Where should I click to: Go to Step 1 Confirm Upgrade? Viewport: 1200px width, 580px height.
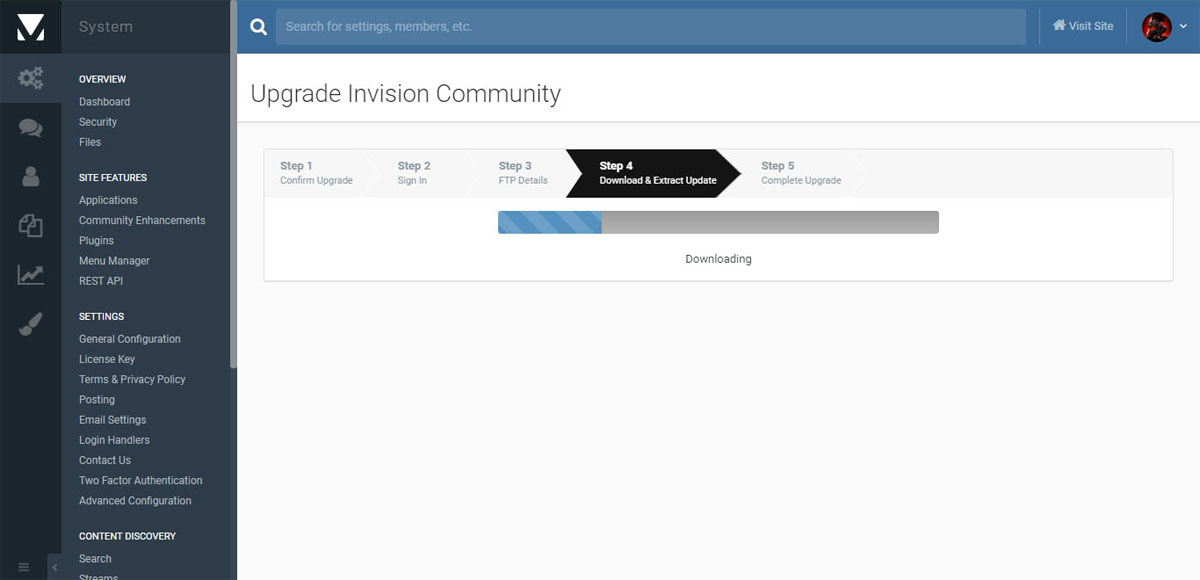[315, 173]
